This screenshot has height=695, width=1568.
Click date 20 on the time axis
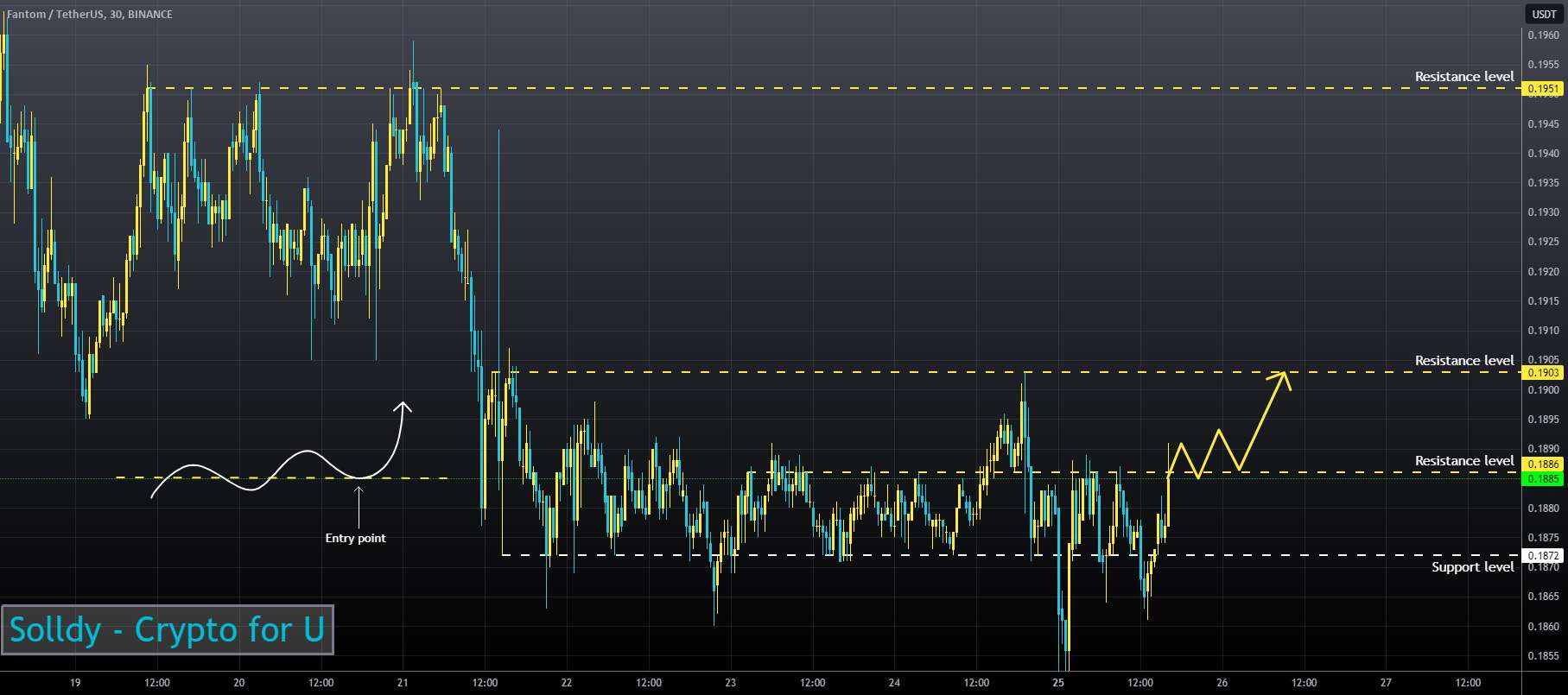pos(239,683)
